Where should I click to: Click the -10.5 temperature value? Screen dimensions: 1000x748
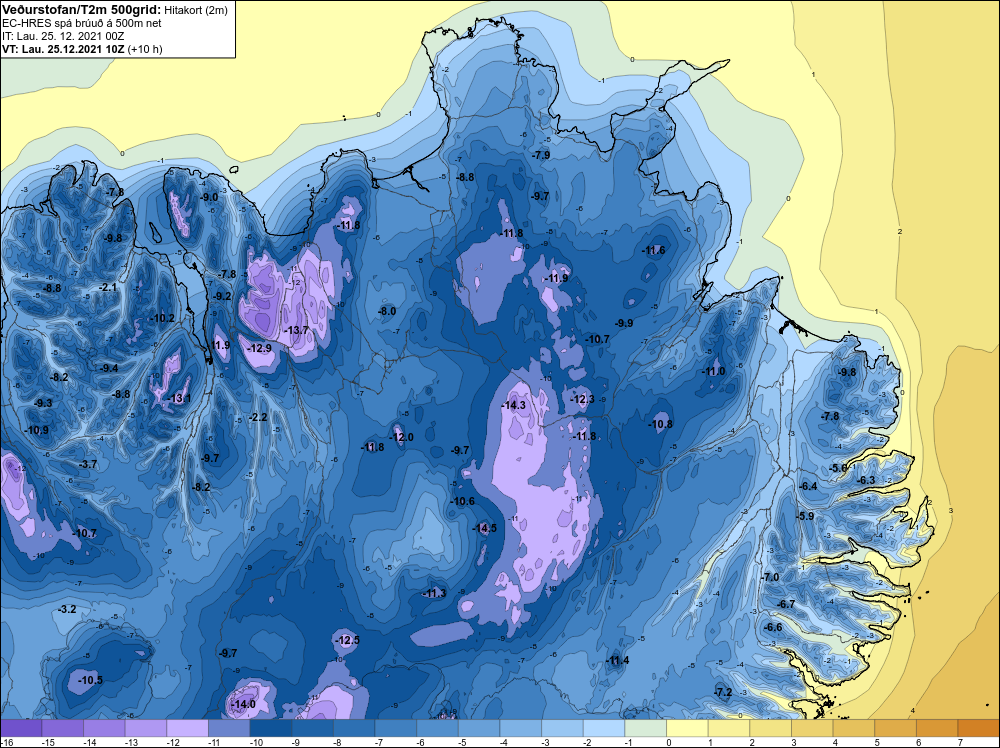click(91, 680)
